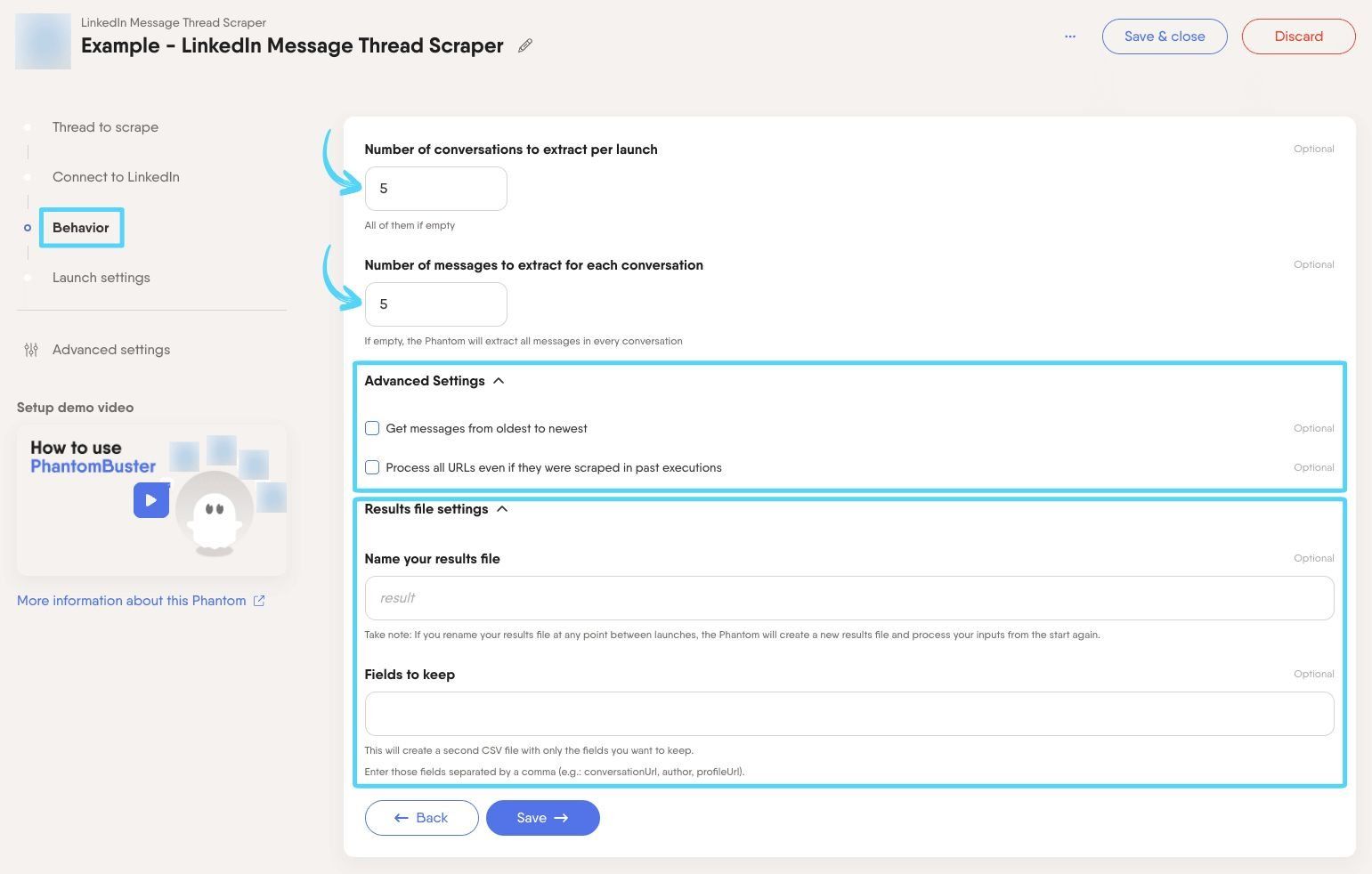Click the Phantom avatar image in the header
The image size is (1372, 874).
[x=43, y=41]
